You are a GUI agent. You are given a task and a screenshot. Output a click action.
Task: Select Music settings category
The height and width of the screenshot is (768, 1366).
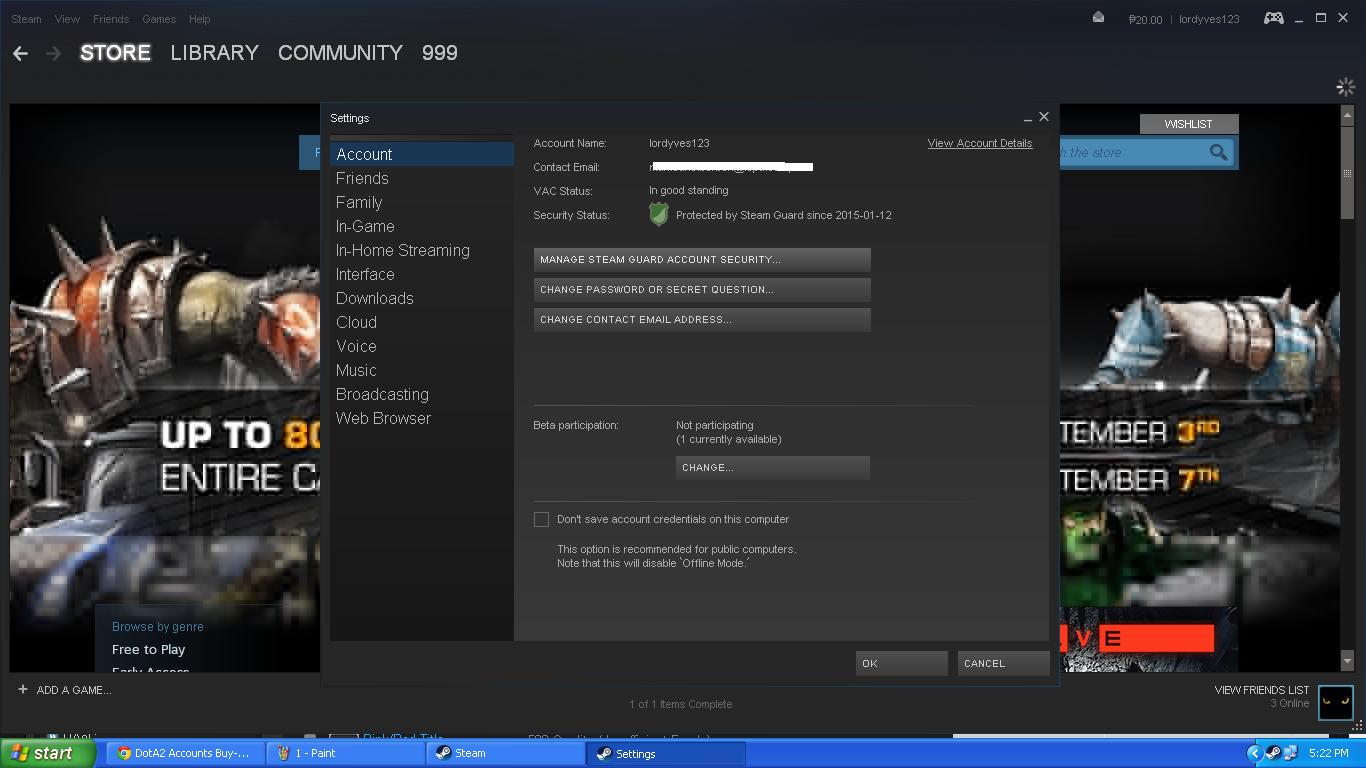[x=421, y=370]
